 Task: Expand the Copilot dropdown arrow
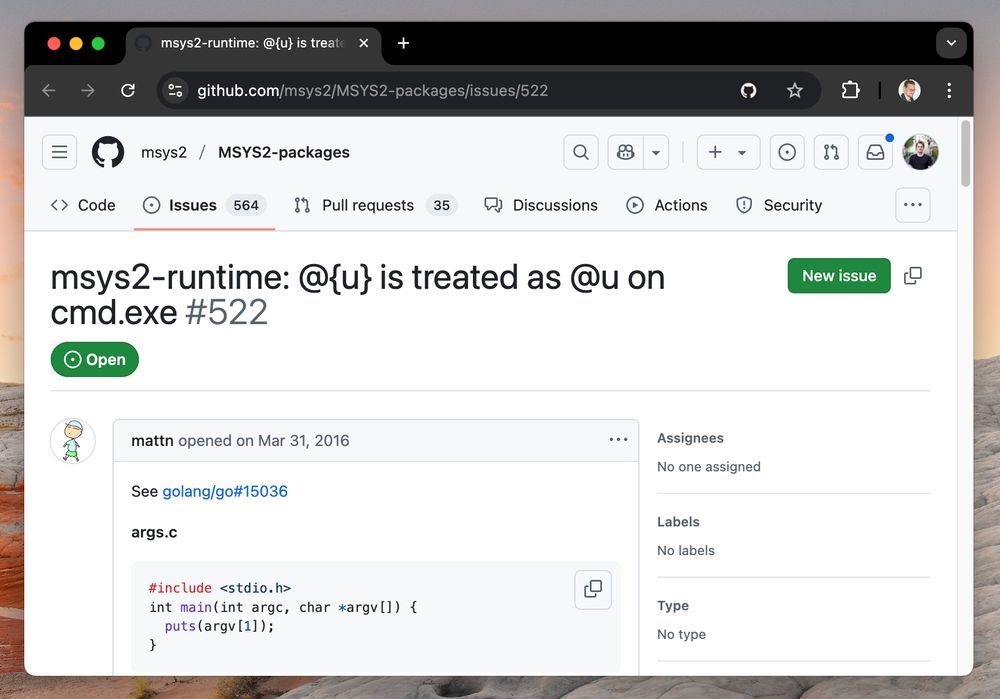click(x=656, y=152)
